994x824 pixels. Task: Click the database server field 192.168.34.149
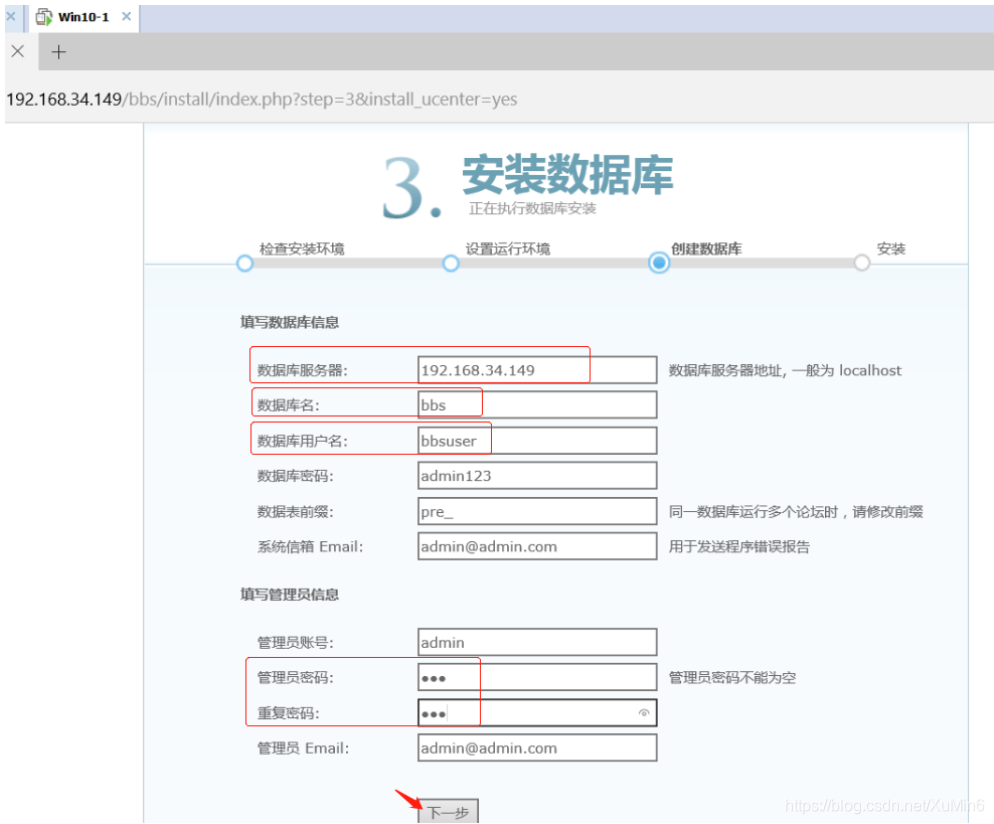pyautogui.click(x=537, y=370)
